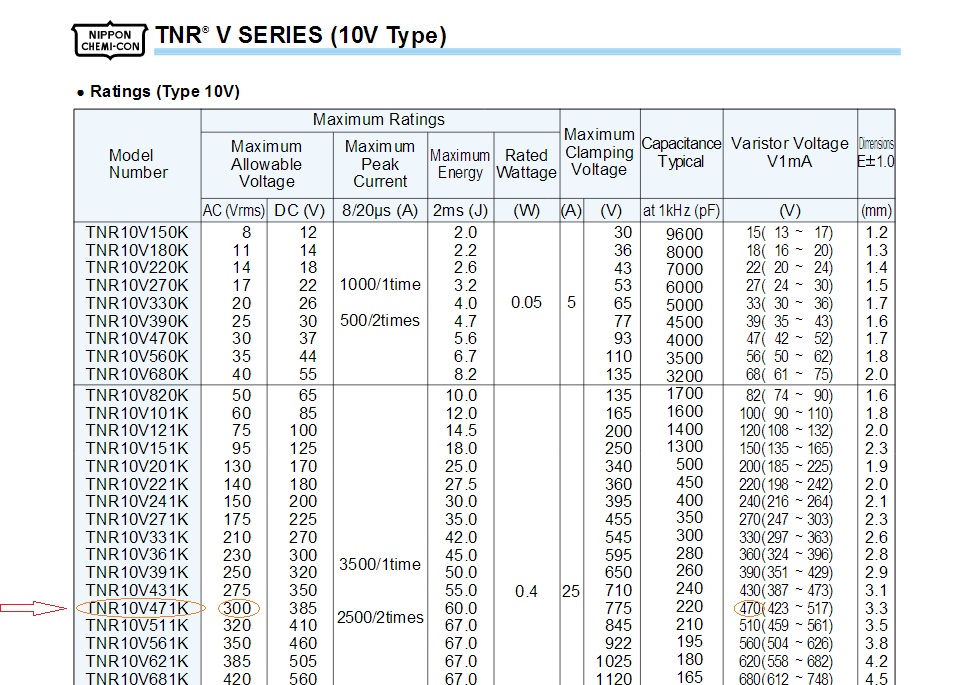955x685 pixels.
Task: Select model TNR10V151K
Action: (137, 448)
